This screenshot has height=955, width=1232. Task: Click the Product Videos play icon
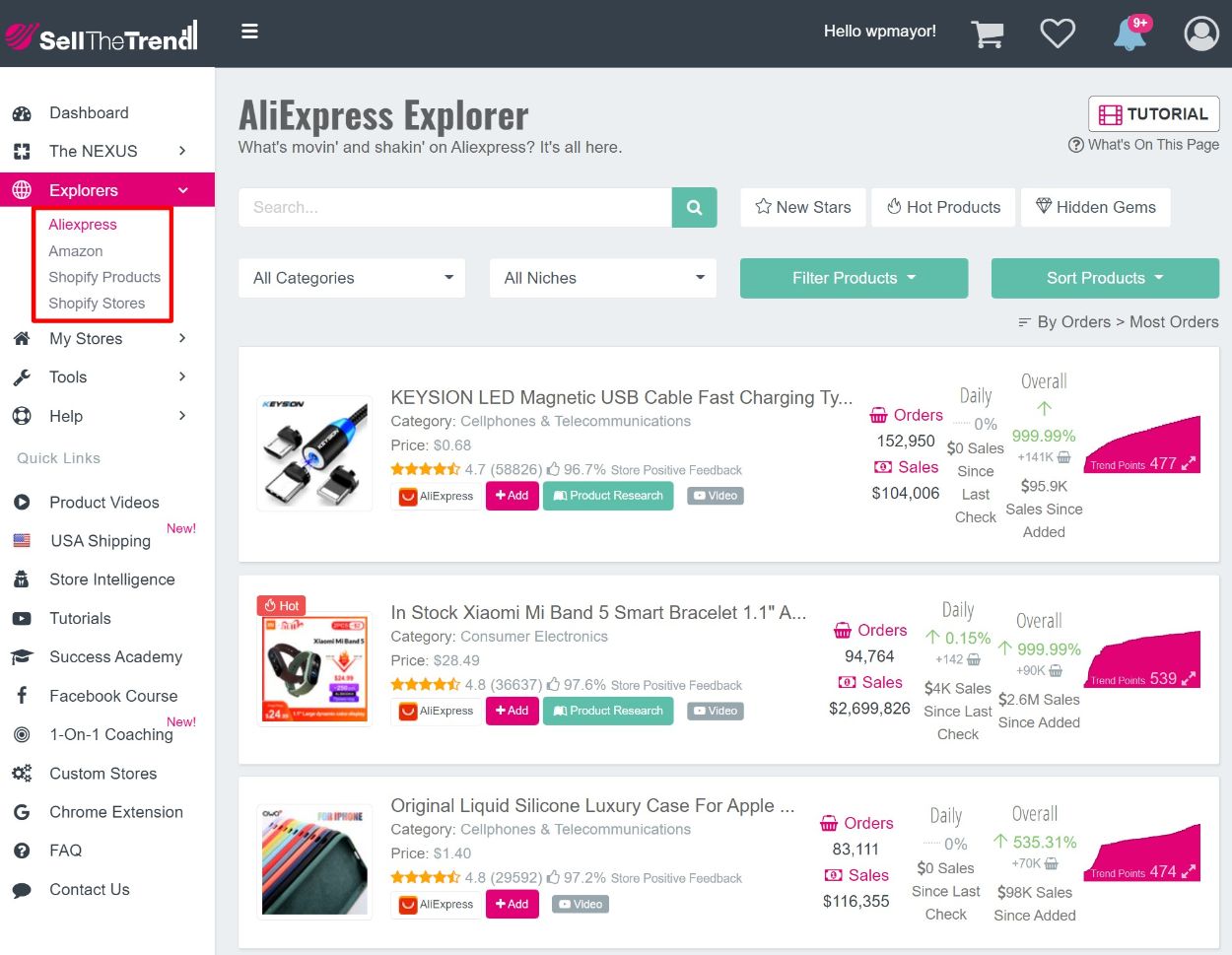pyautogui.click(x=22, y=503)
